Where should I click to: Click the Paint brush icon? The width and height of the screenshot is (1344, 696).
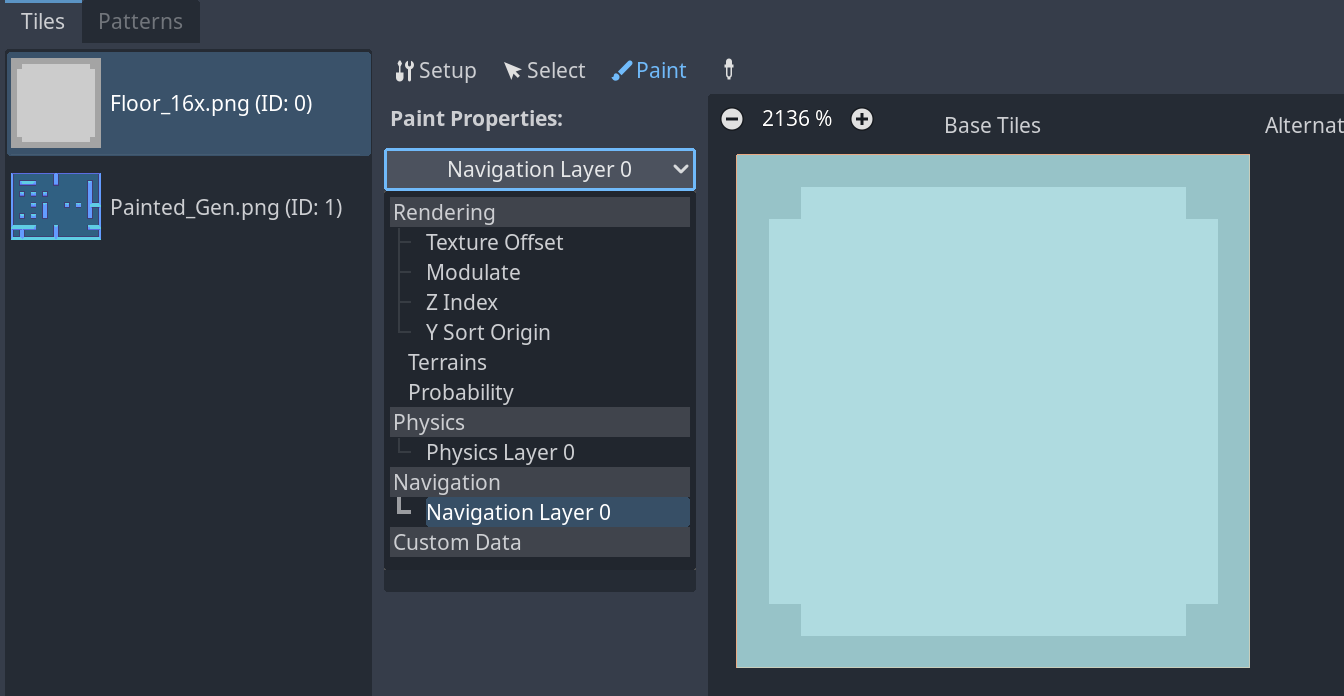point(622,70)
